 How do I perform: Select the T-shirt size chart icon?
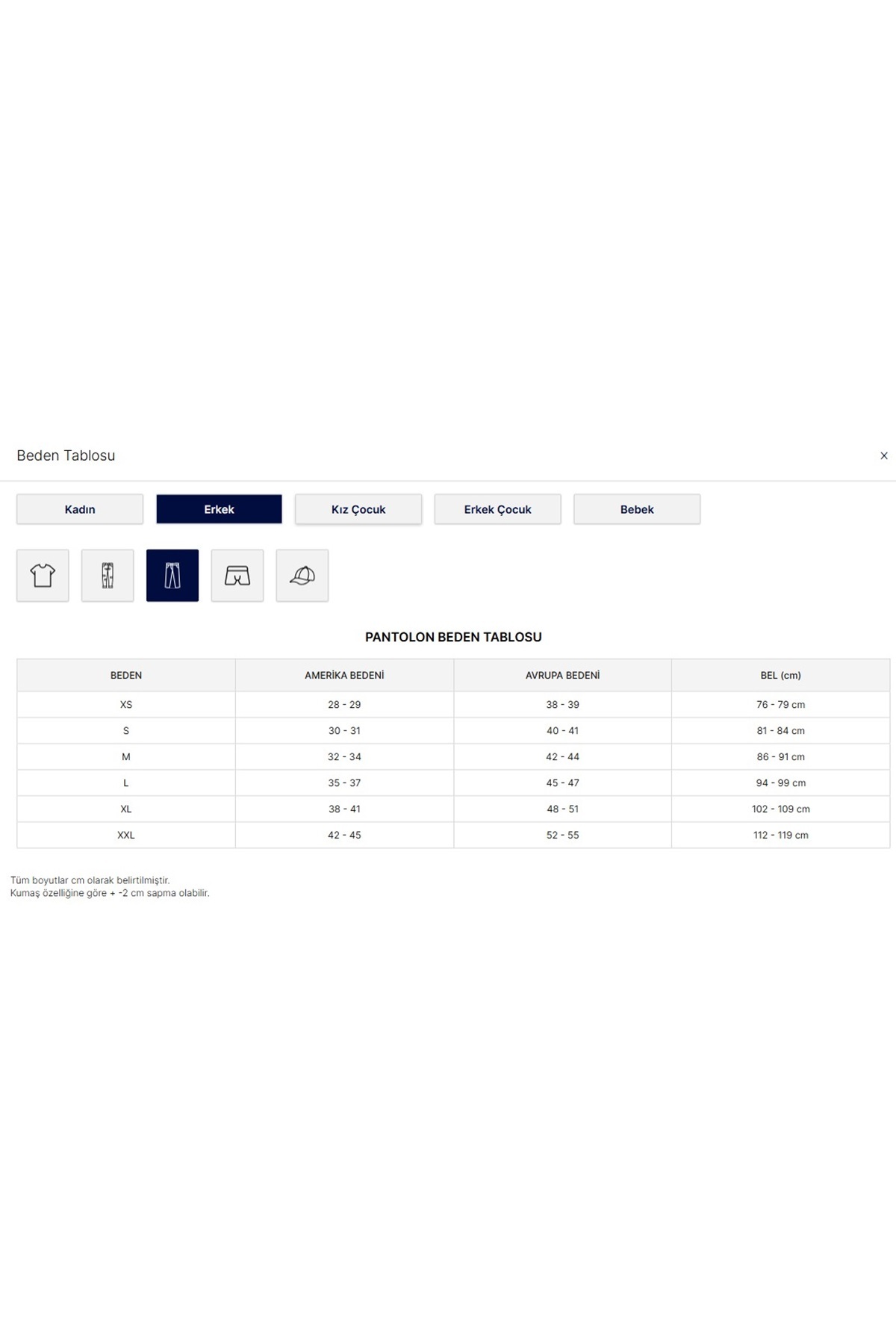click(43, 576)
